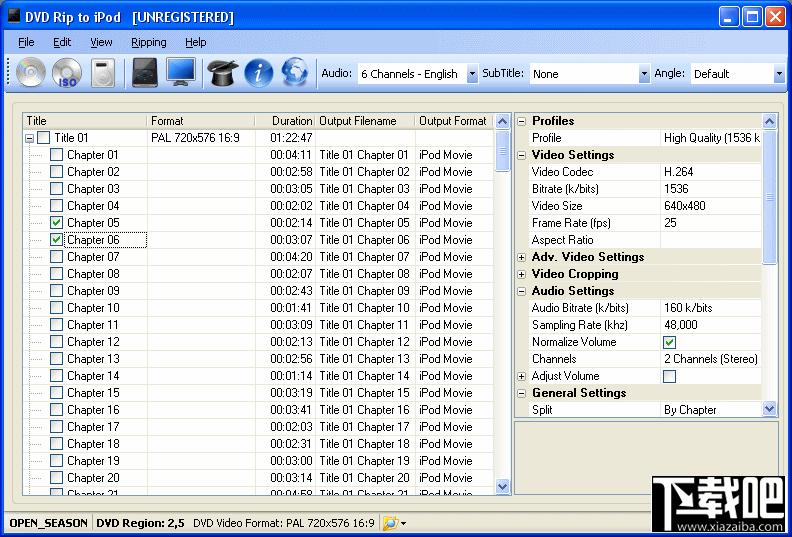Open DVD disc from the toolbar
This screenshot has width=792, height=537.
tap(31, 72)
